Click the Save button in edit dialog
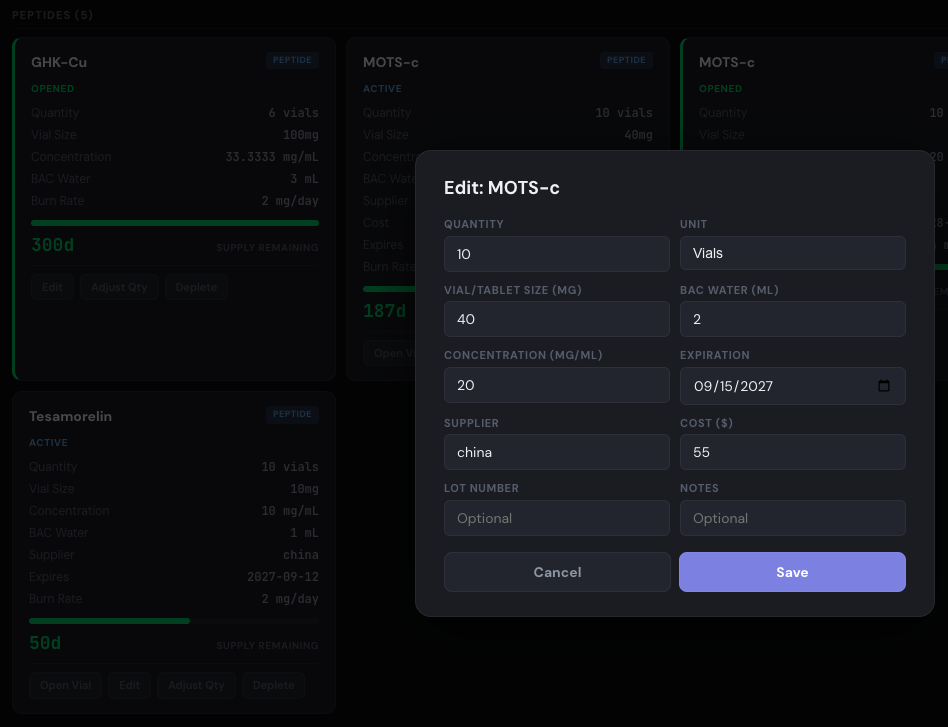Viewport: 948px width, 727px height. click(x=792, y=572)
